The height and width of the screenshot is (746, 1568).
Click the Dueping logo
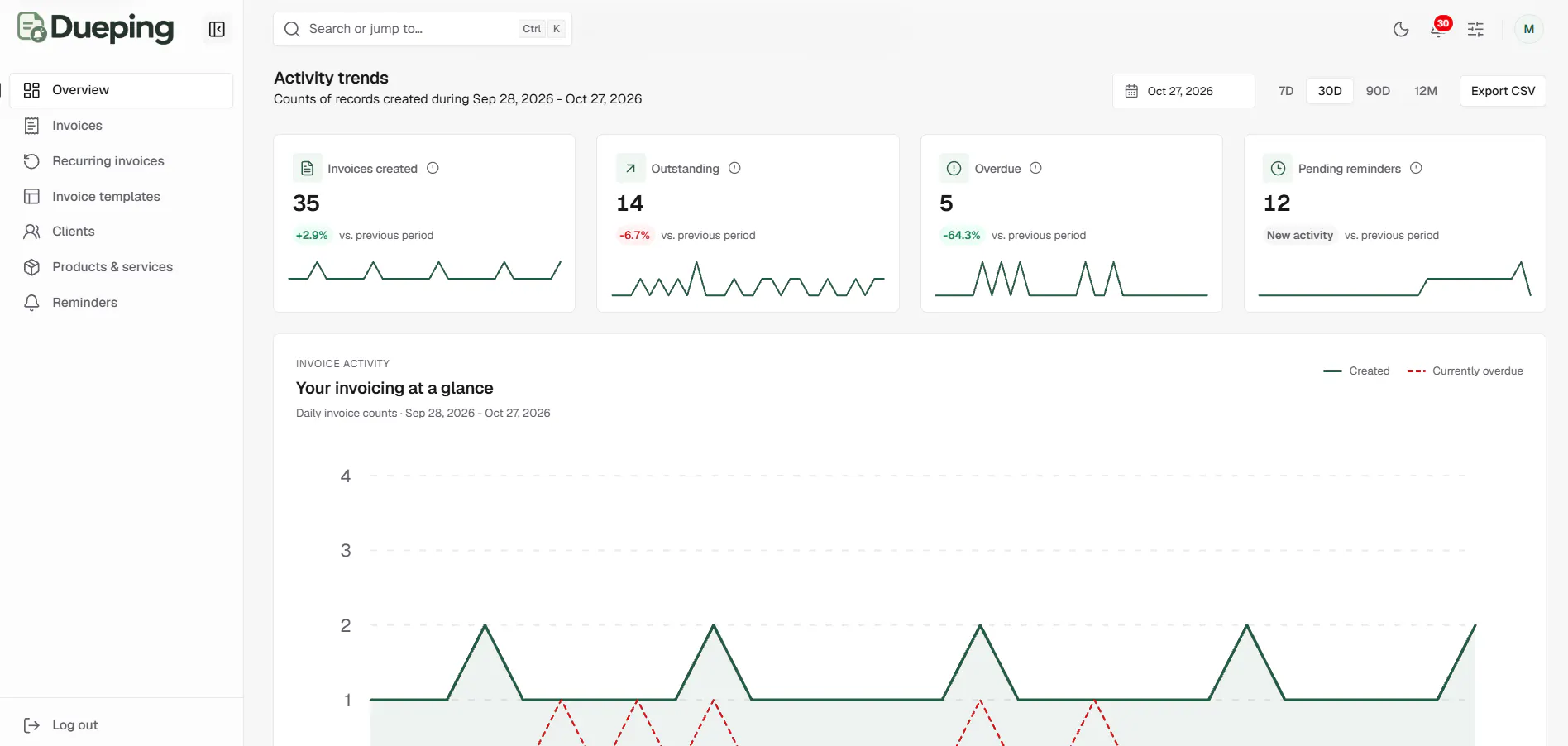(96, 28)
